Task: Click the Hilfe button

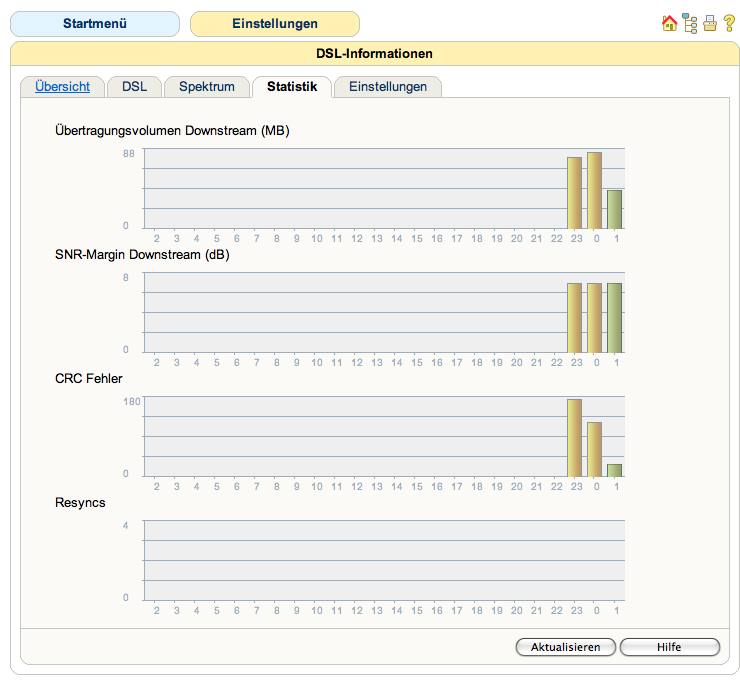Action: [x=670, y=647]
